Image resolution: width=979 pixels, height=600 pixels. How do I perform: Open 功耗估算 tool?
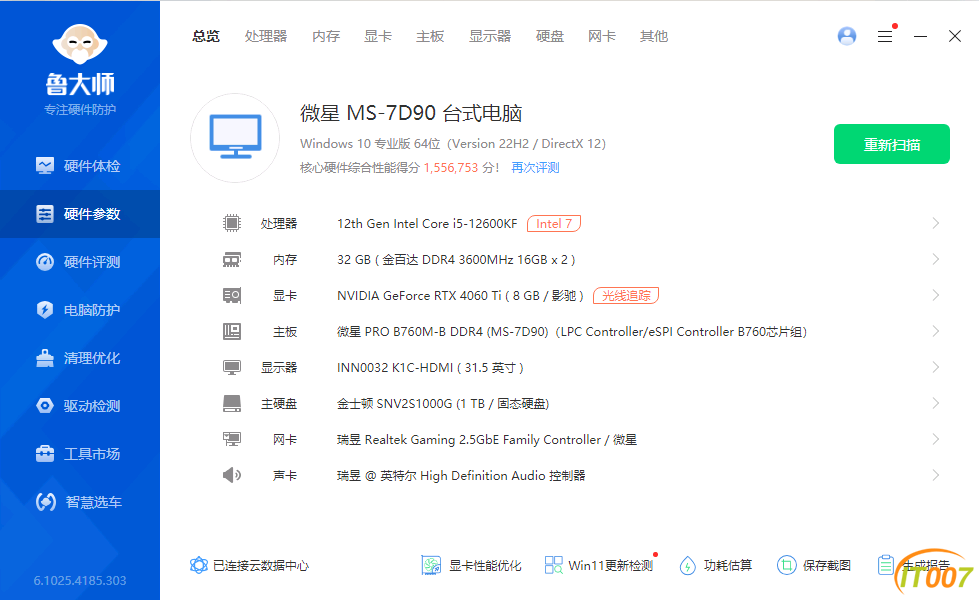click(x=716, y=566)
